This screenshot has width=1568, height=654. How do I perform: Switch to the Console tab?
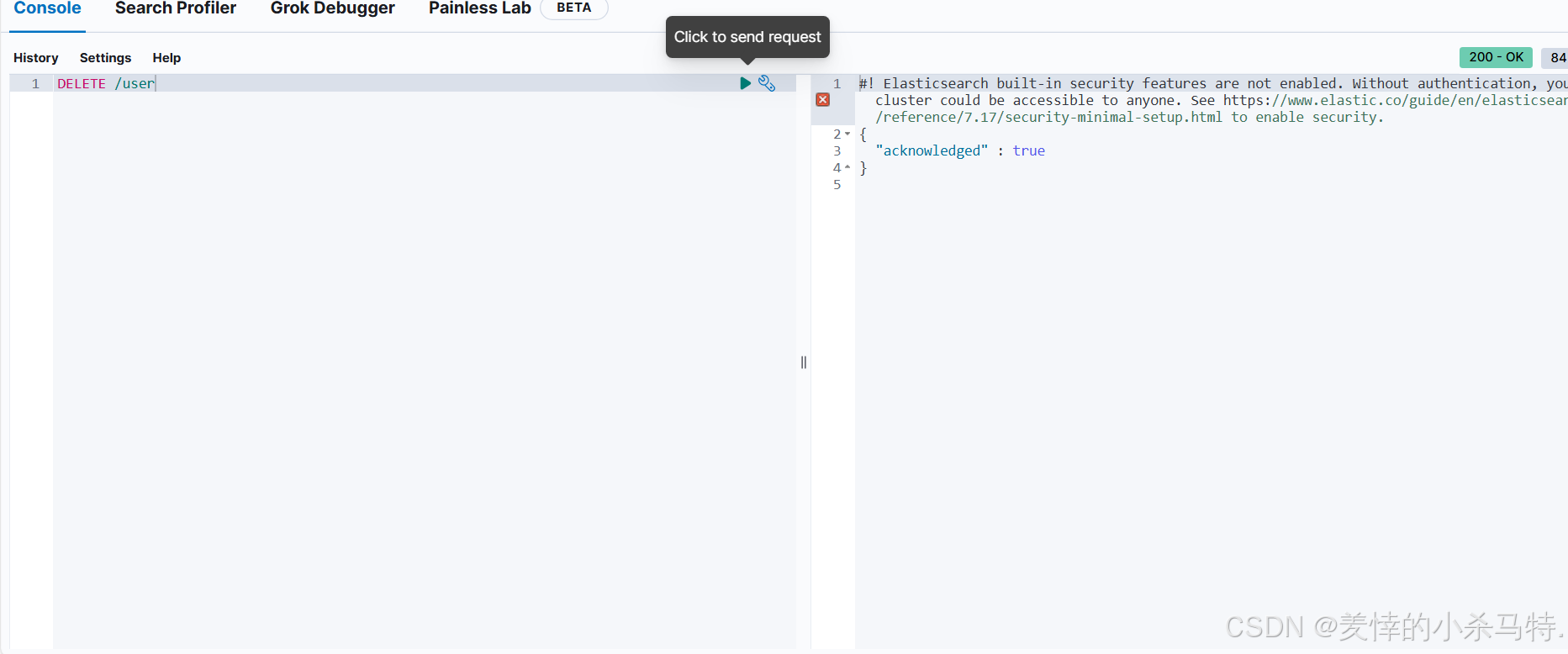[47, 8]
